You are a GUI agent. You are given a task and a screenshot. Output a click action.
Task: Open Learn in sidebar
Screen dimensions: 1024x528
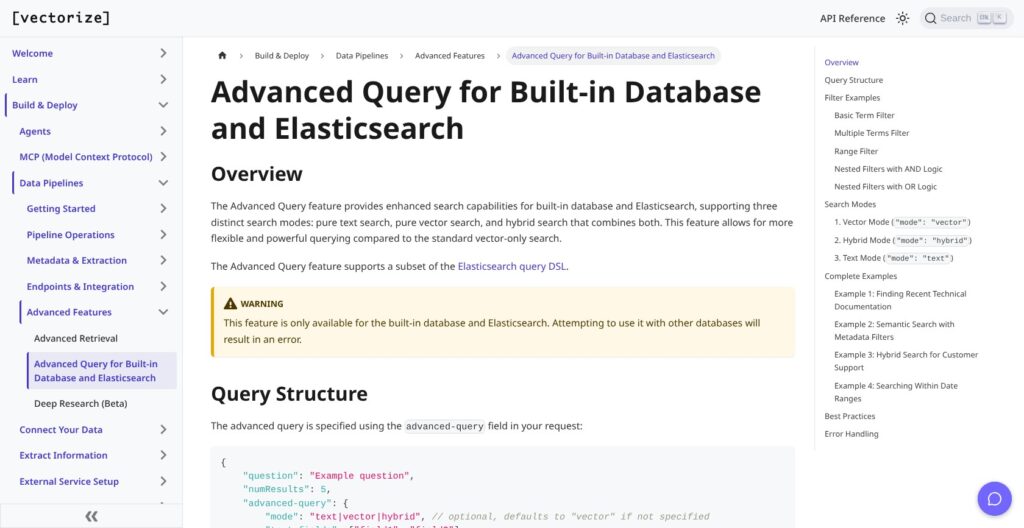coord(25,80)
